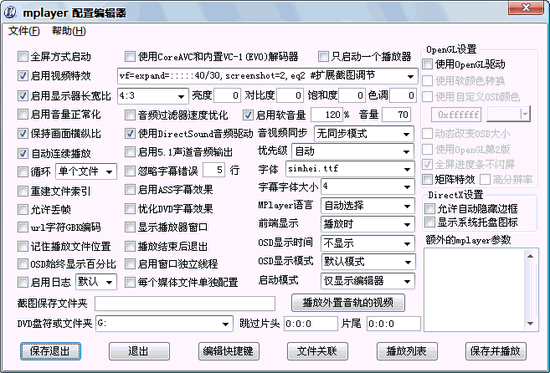Click the 退出 button
Image resolution: width=550 pixels, height=373 pixels.
[139, 351]
